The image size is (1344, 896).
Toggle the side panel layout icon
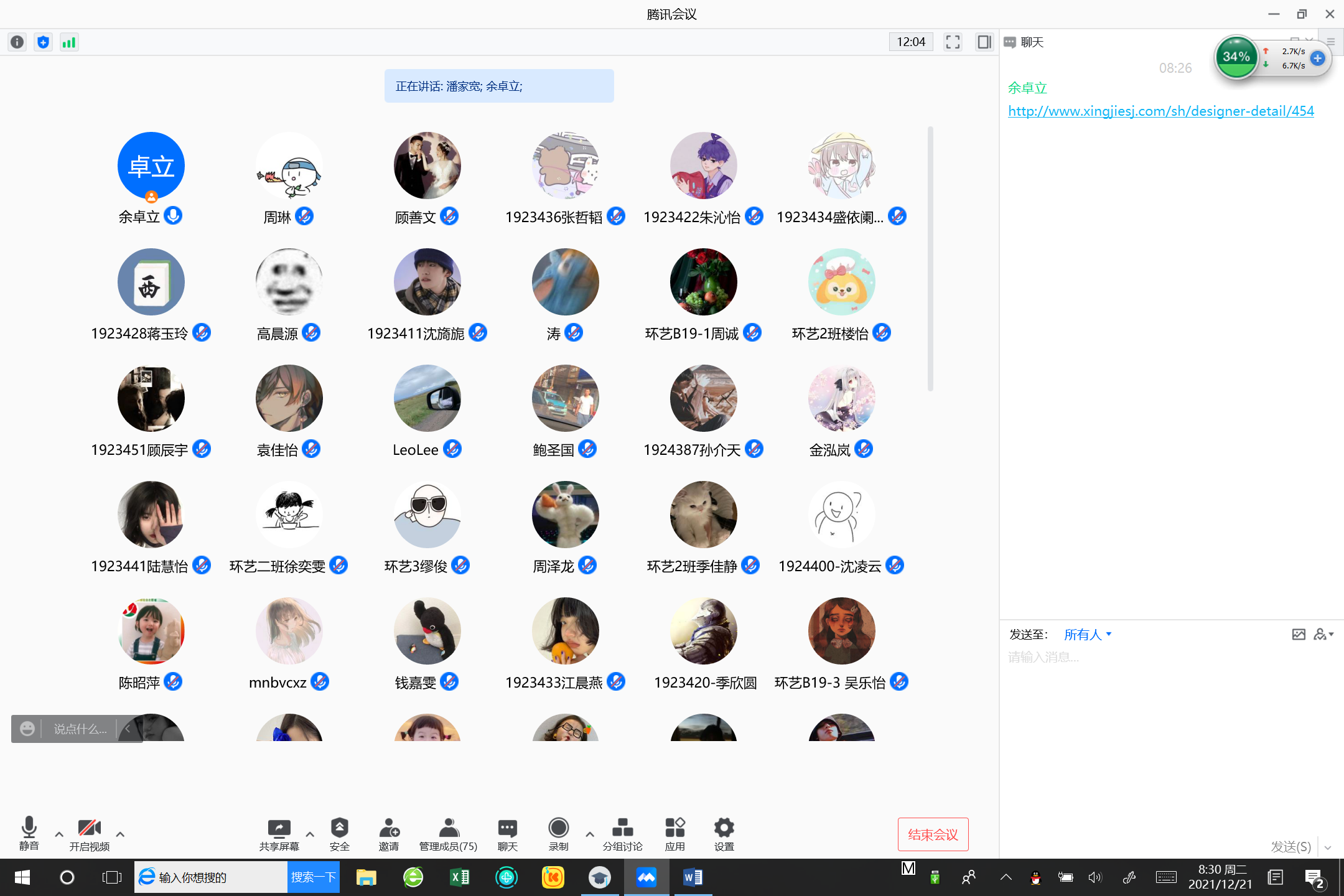[x=984, y=42]
